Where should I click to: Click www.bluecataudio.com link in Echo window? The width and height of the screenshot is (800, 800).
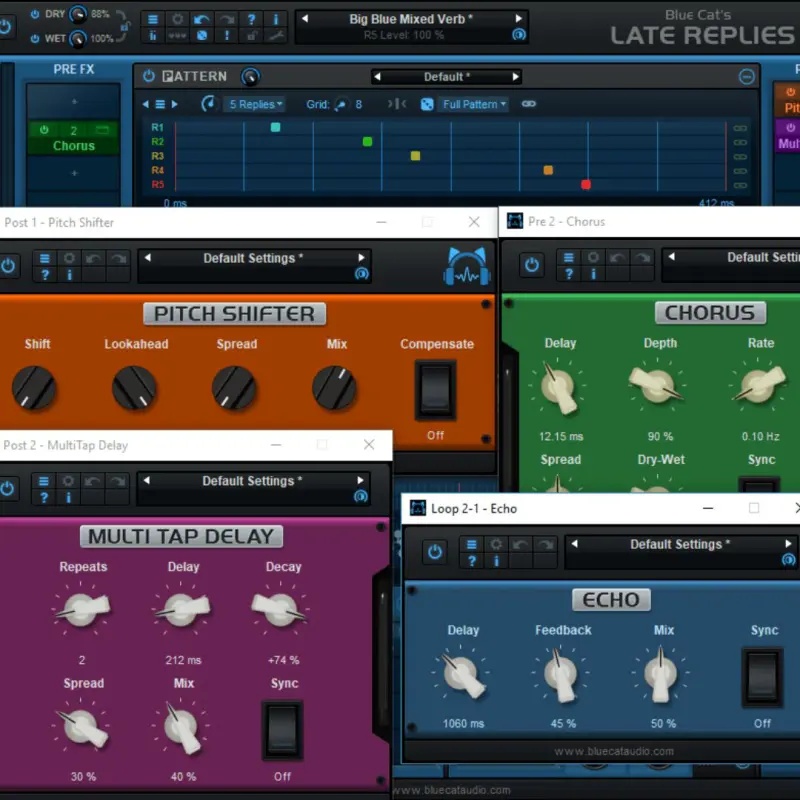coord(613,751)
